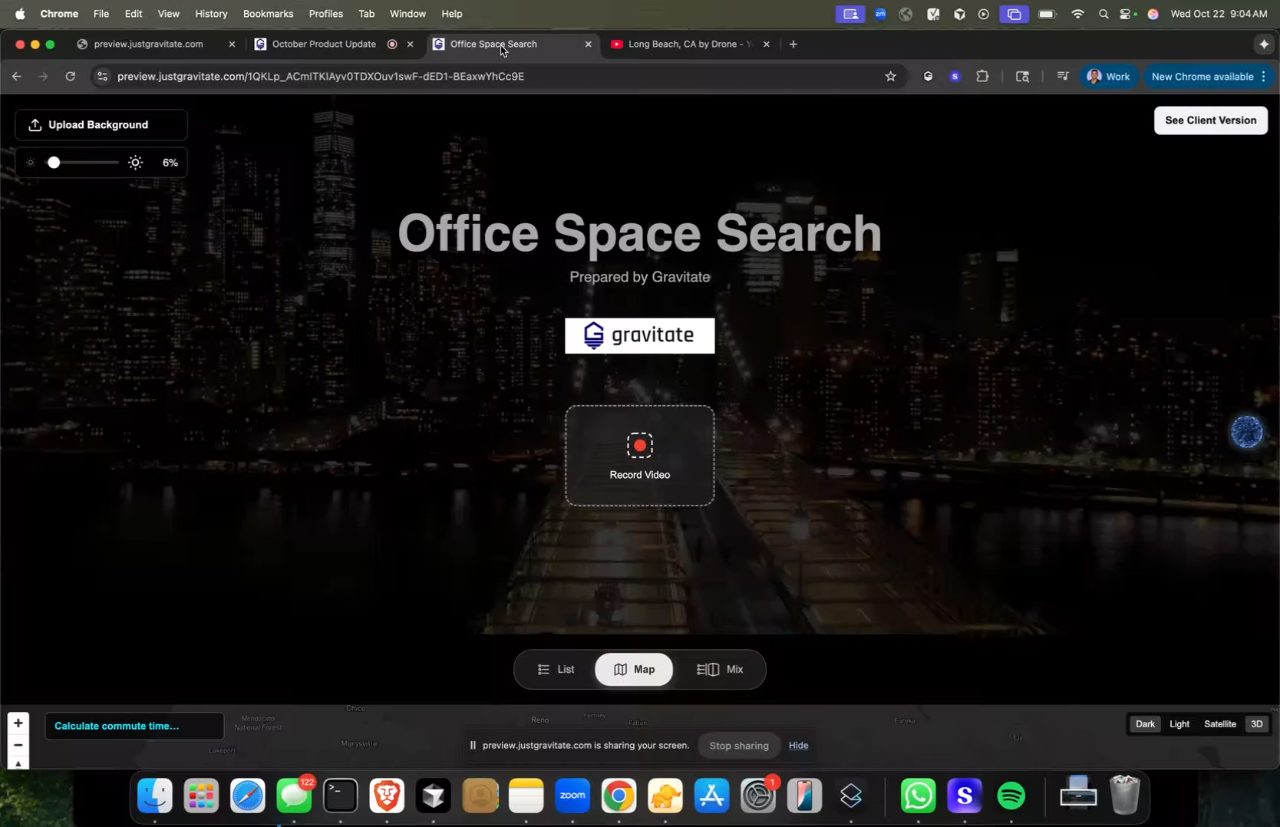Viewport: 1280px width, 827px height.
Task: Select the Map view option
Action: [634, 670]
